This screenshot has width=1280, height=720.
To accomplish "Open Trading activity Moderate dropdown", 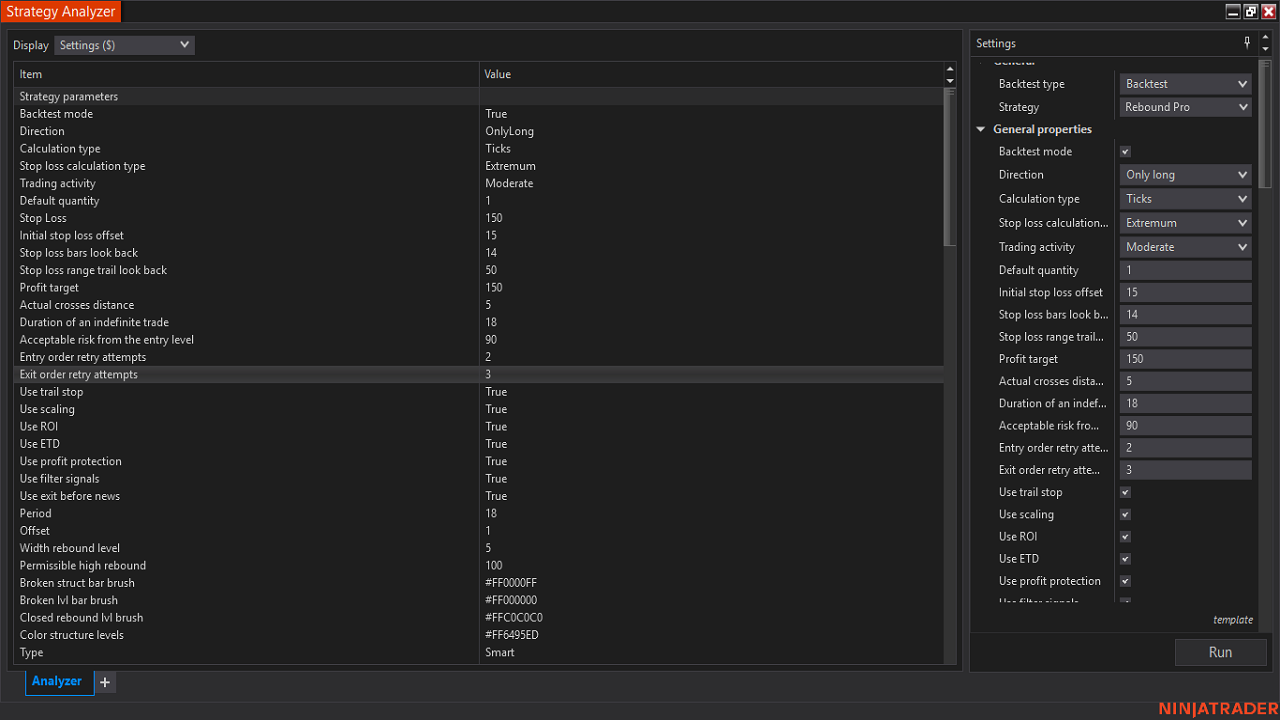I will pos(1185,247).
